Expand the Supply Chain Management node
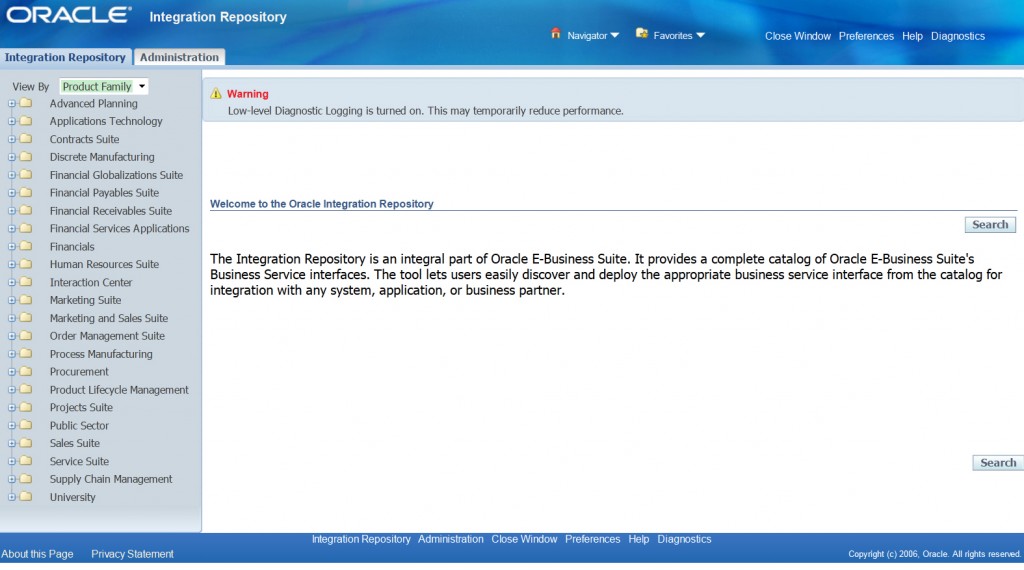 pyautogui.click(x=12, y=479)
